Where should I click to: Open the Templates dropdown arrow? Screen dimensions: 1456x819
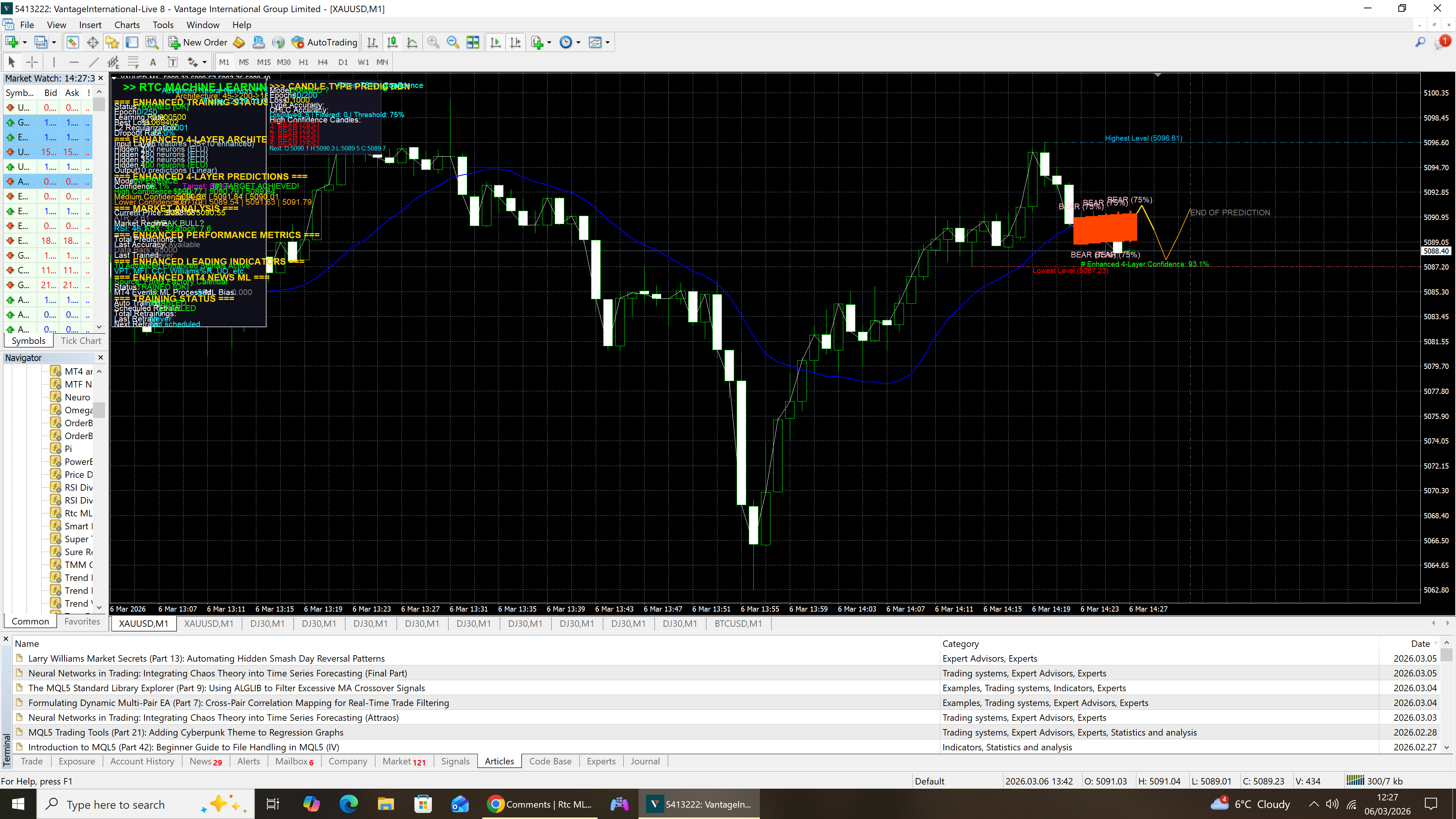tap(607, 42)
